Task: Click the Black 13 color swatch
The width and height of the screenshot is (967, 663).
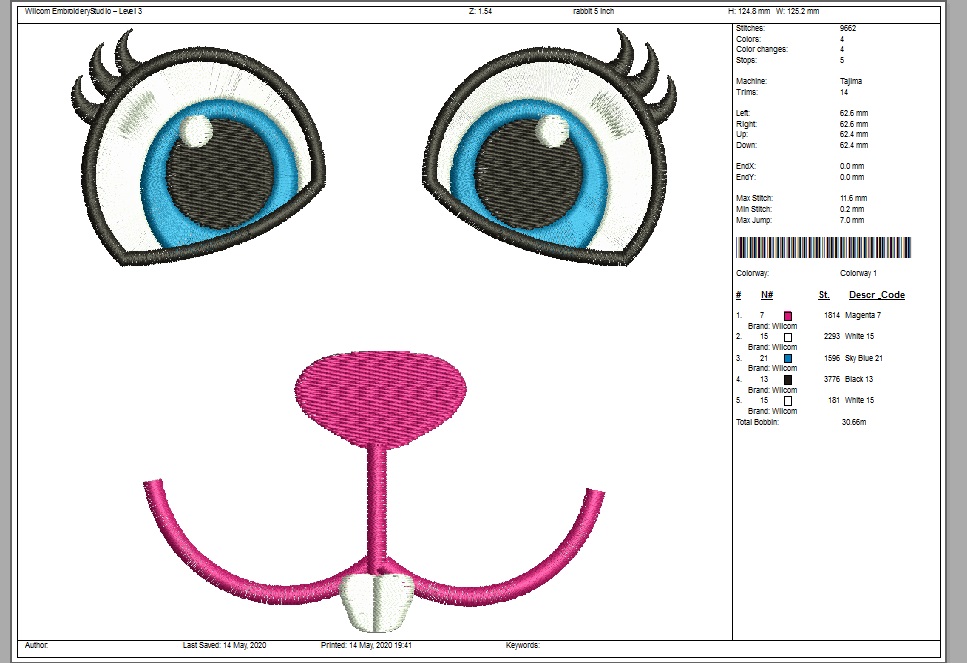Action: [788, 380]
